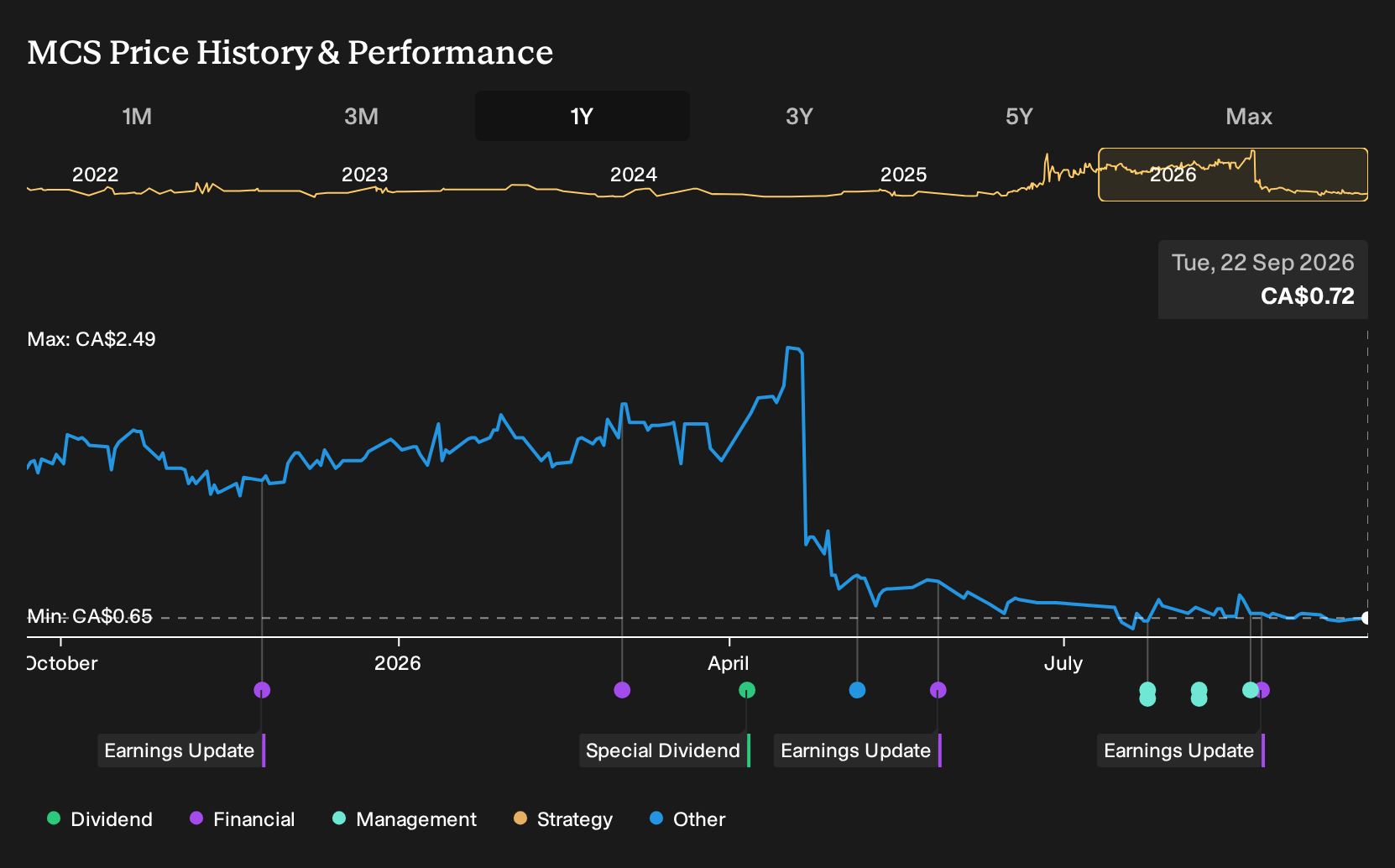
Task: Click 2023 region on the overview mini chart
Action: (x=364, y=175)
